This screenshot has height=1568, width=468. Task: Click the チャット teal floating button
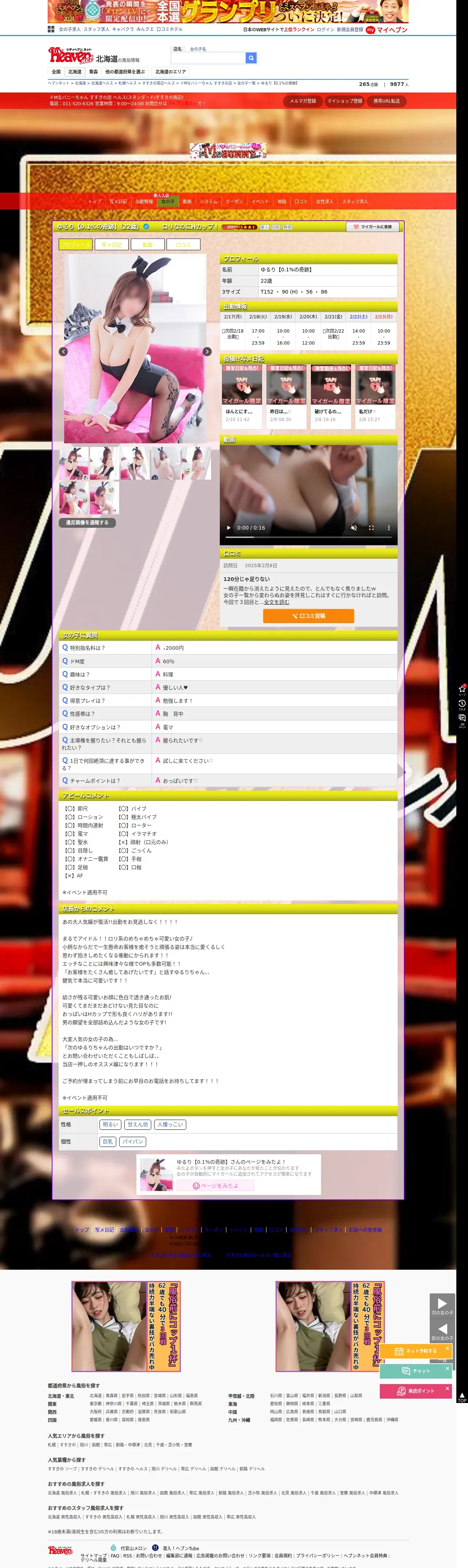pyautogui.click(x=415, y=1371)
